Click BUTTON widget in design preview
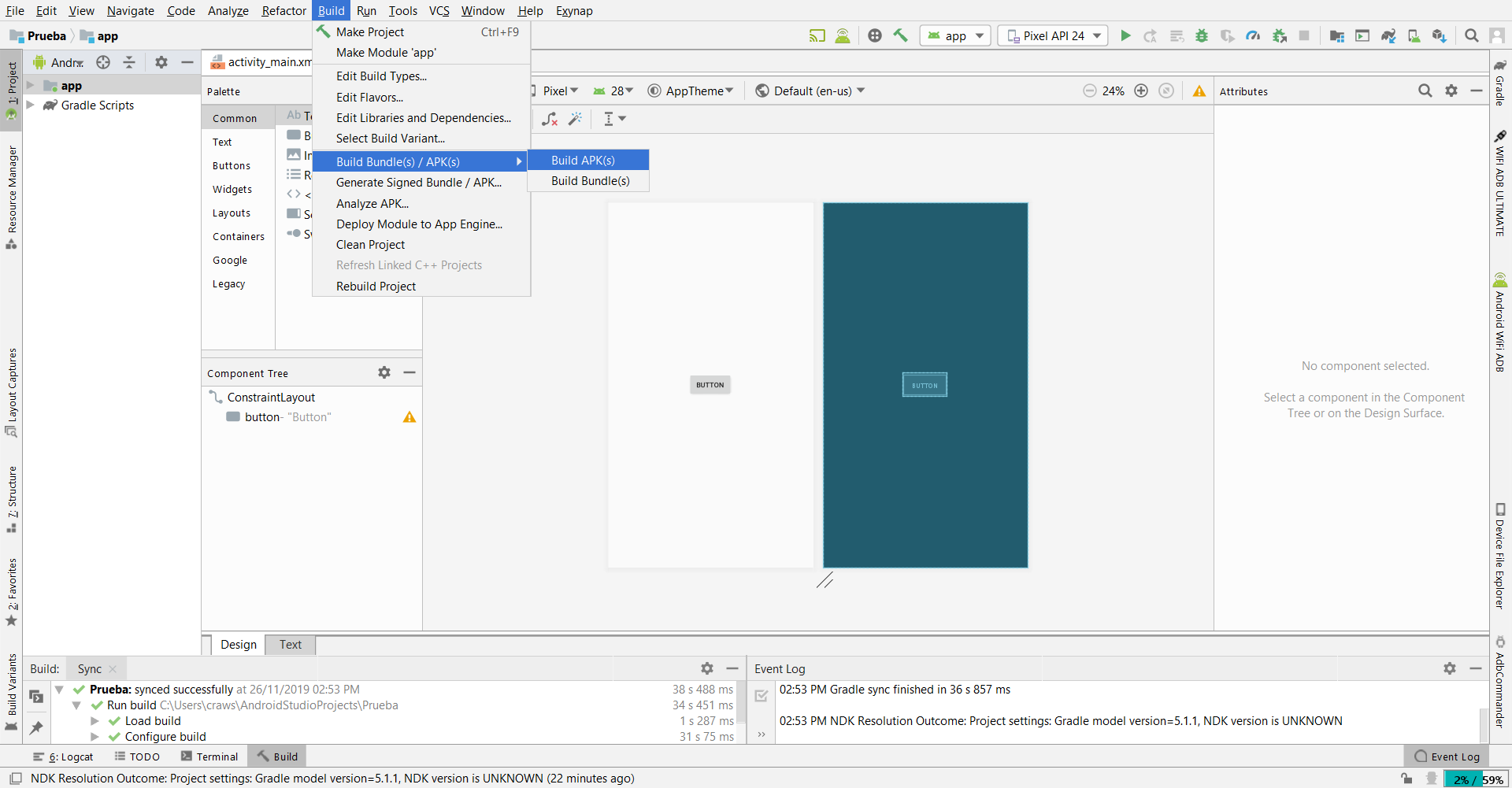The height and width of the screenshot is (788, 1512). pyautogui.click(x=710, y=385)
